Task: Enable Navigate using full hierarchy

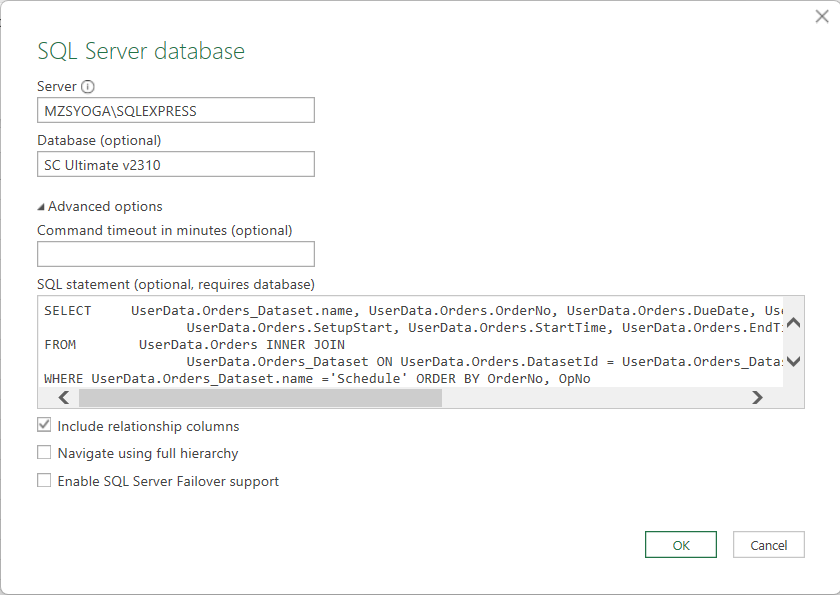Action: (44, 453)
